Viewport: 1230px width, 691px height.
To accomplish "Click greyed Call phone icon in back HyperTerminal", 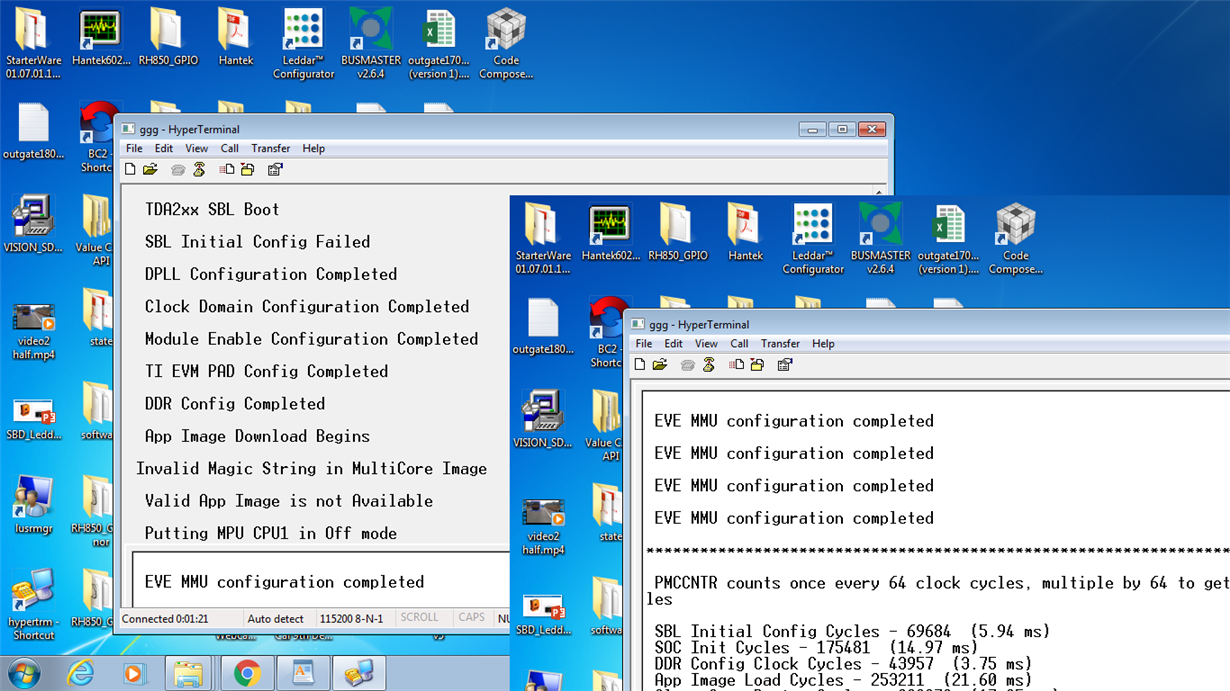I will (178, 170).
